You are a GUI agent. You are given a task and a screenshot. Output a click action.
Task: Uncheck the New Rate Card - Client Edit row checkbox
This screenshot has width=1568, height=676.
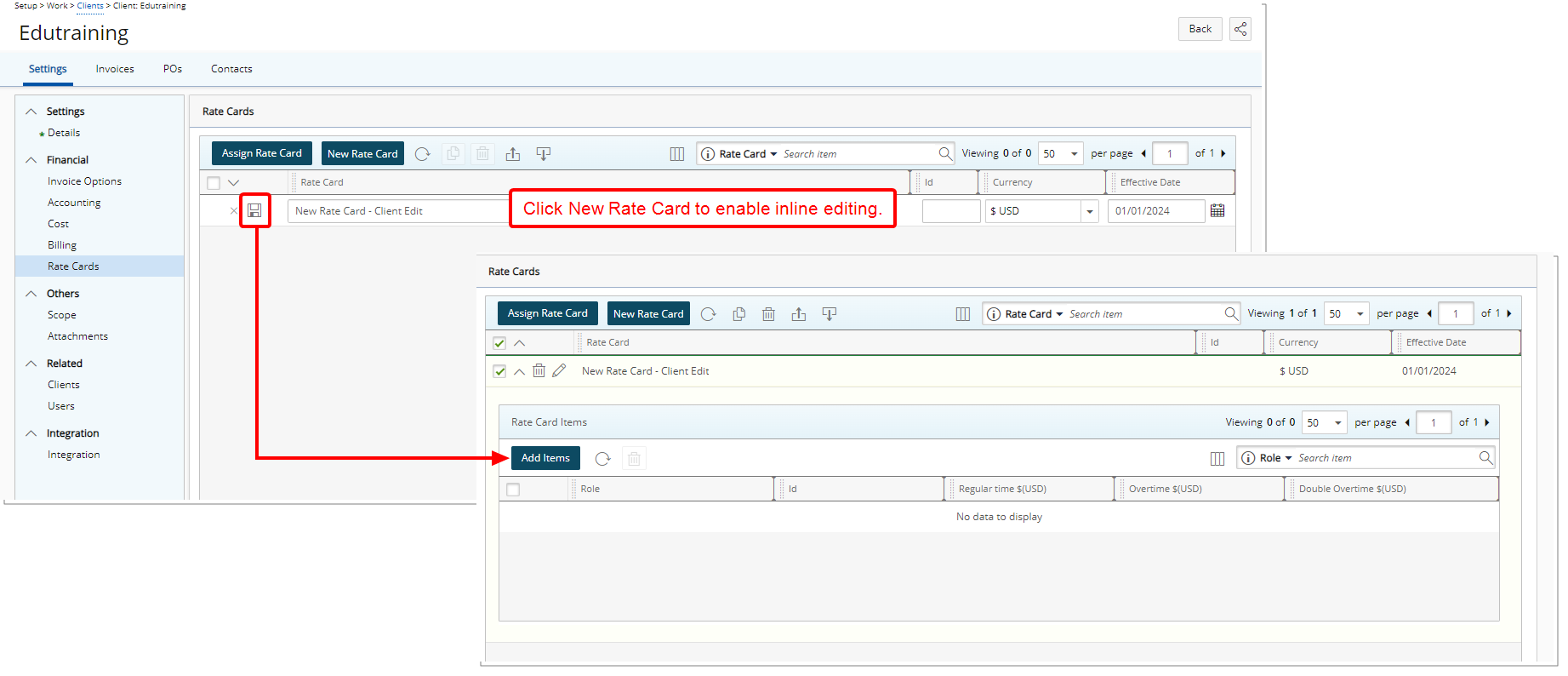[499, 371]
